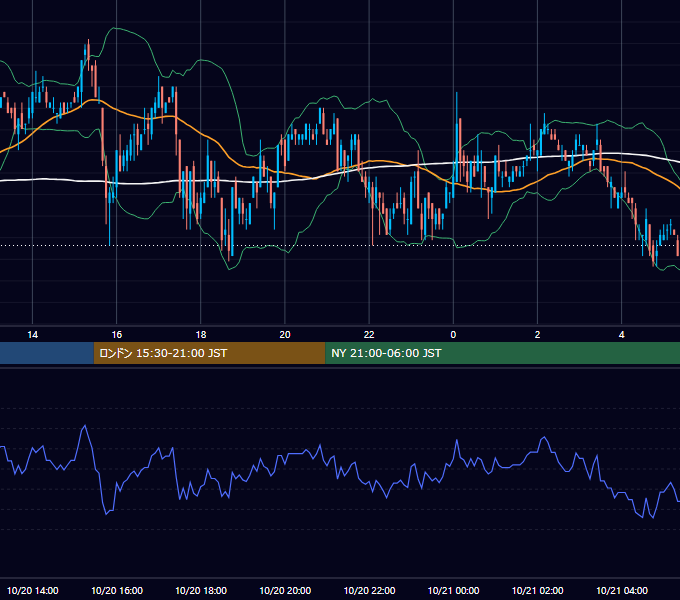Click the 20 hour label on price chart axis
This screenshot has height=600, width=680.
click(285, 335)
